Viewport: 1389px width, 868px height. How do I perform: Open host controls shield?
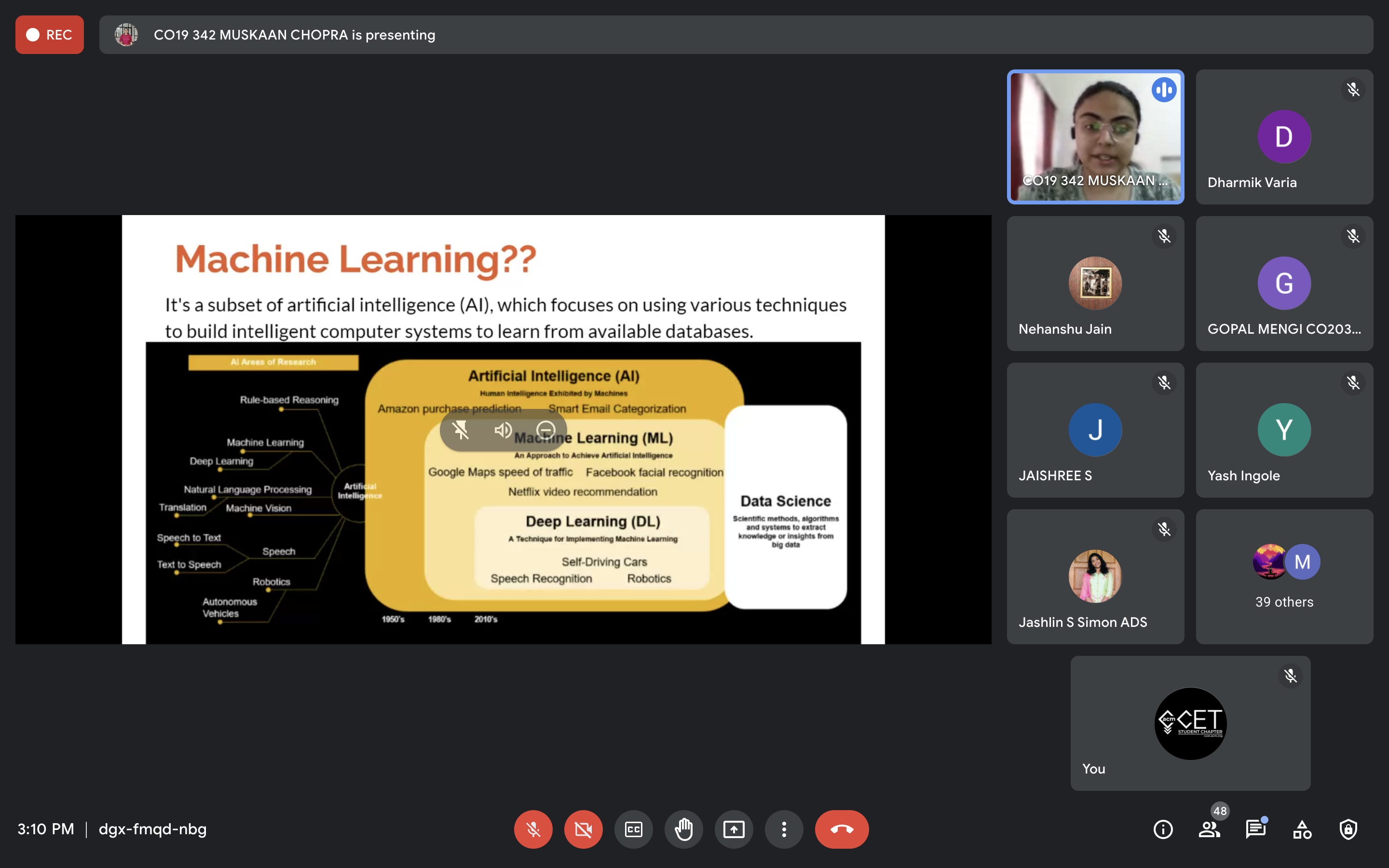[1348, 829]
